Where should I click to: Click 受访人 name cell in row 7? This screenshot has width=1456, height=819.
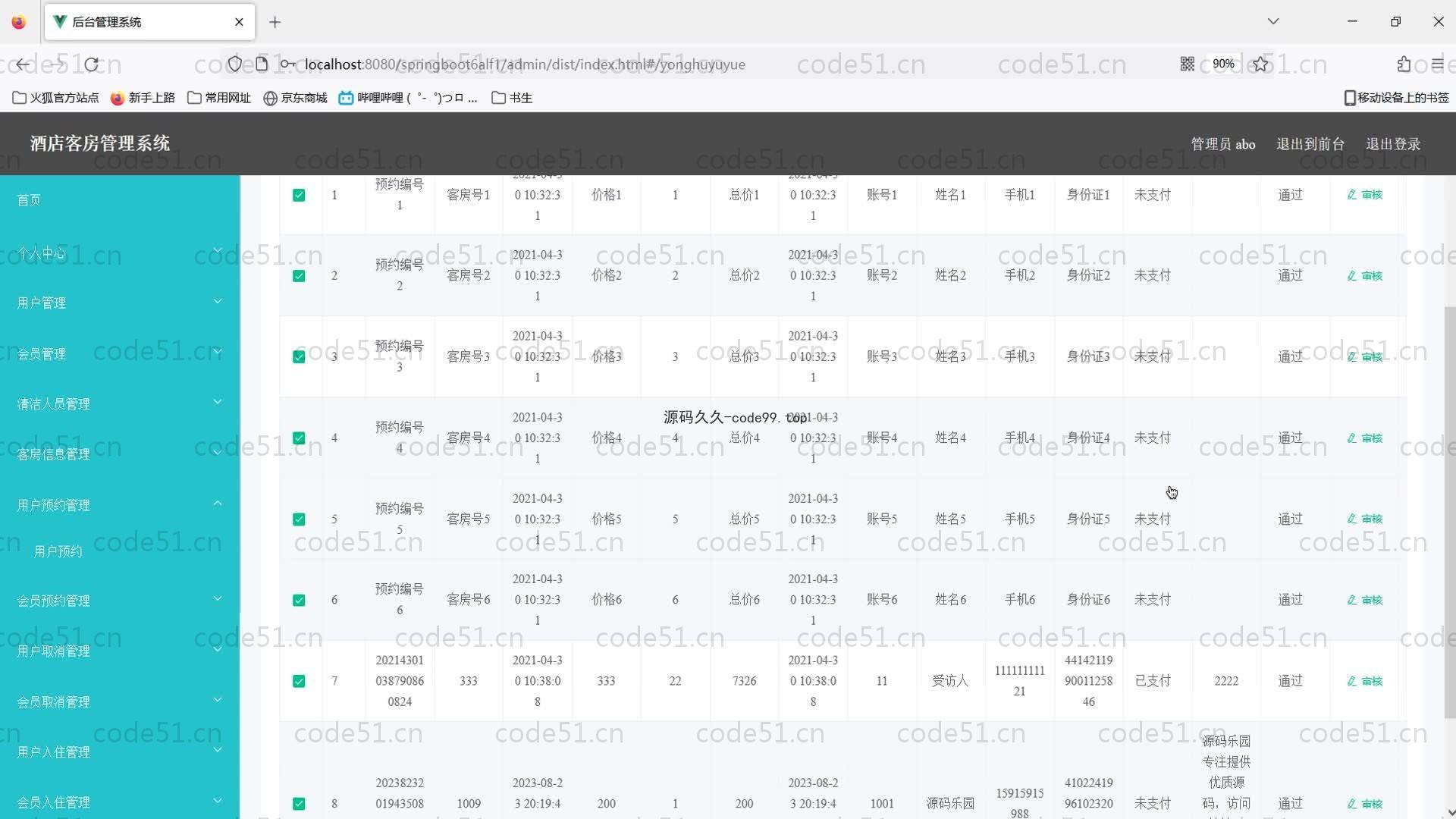pyautogui.click(x=950, y=682)
